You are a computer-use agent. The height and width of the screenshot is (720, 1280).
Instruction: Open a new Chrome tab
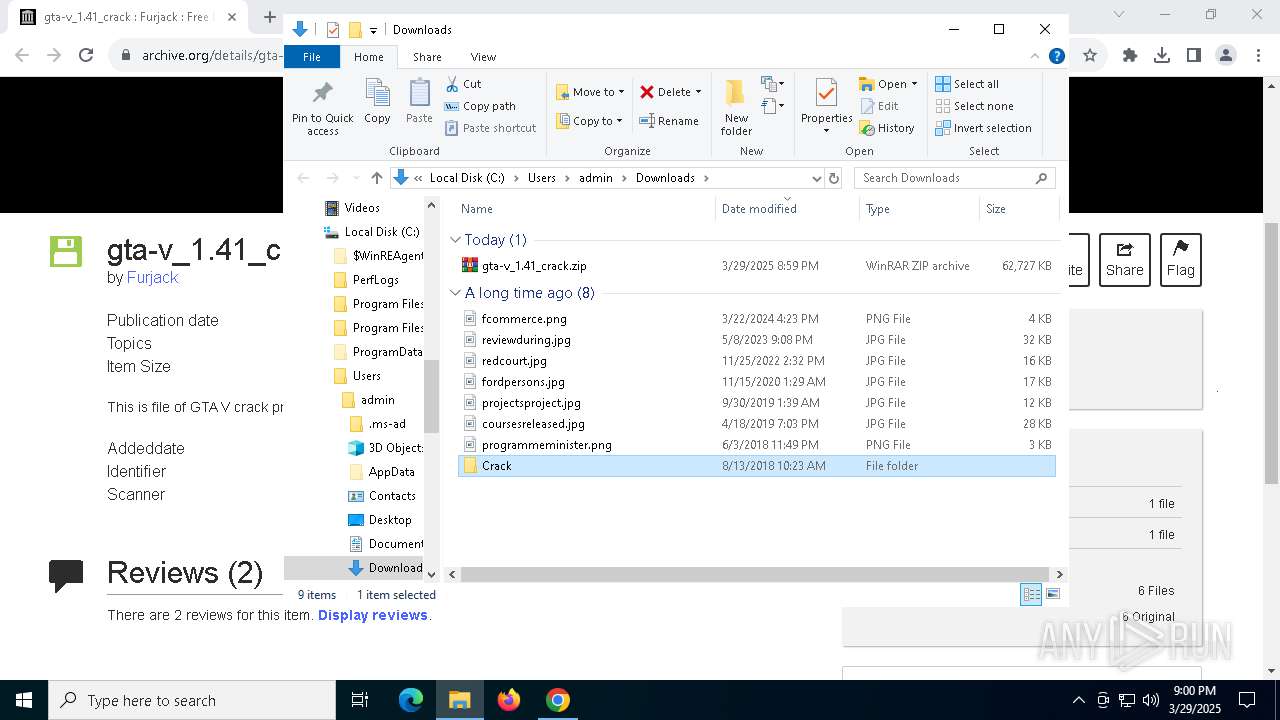[x=270, y=17]
